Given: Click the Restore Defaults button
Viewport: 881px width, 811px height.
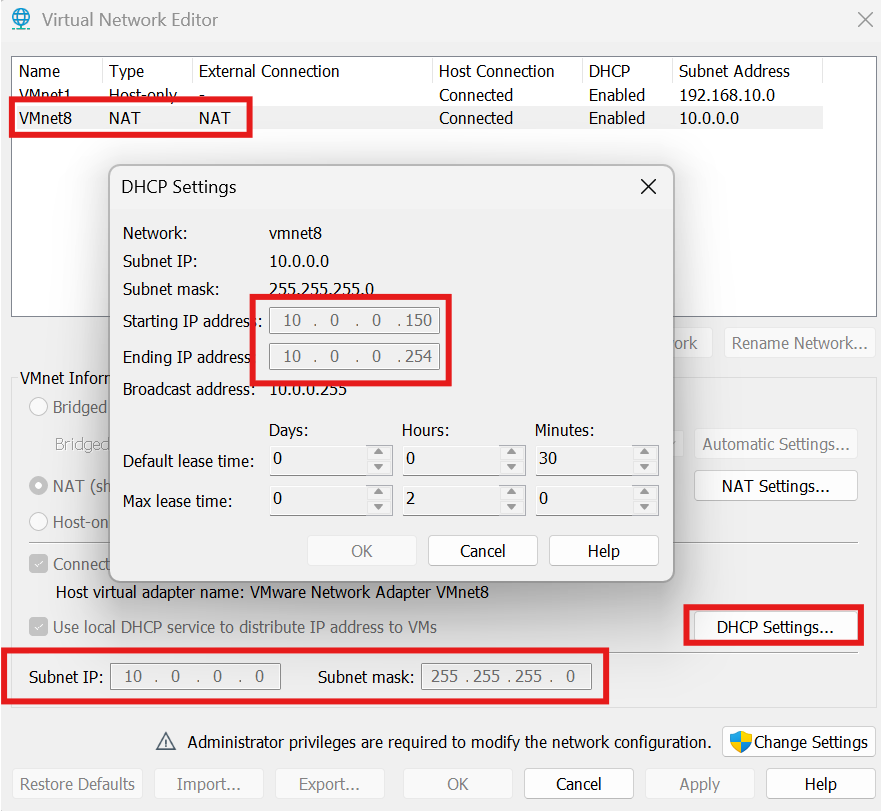Looking at the screenshot, I should [77, 783].
